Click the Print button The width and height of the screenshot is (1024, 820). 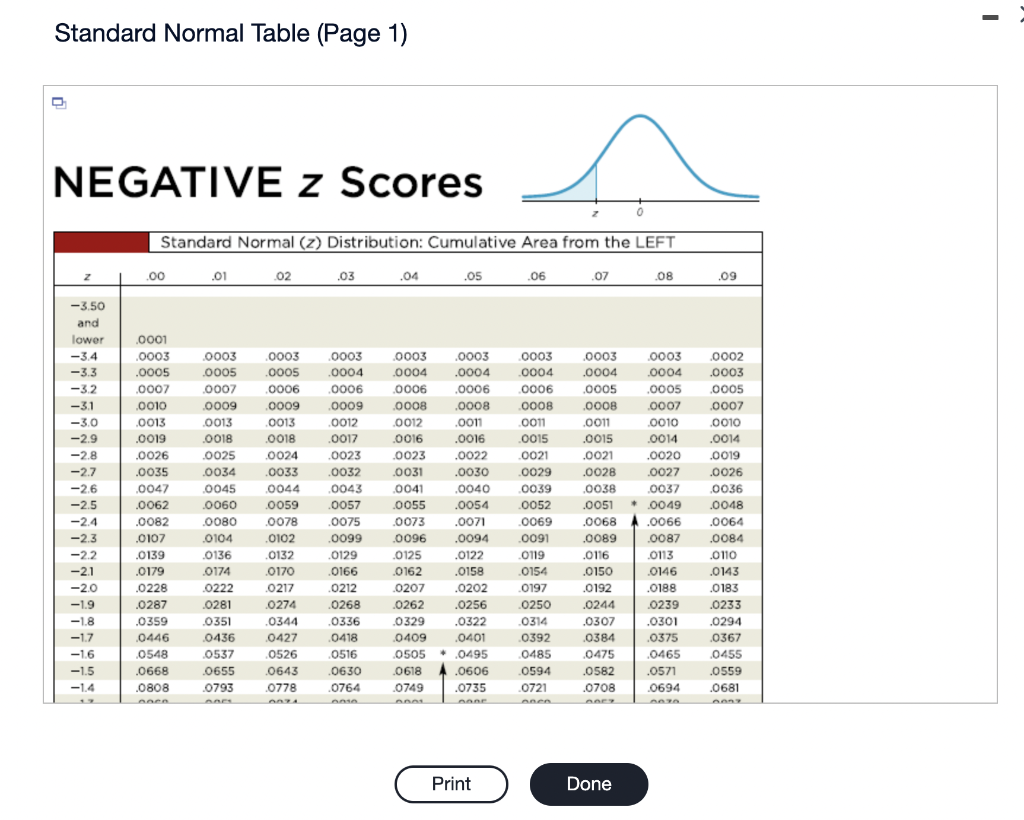tap(451, 784)
